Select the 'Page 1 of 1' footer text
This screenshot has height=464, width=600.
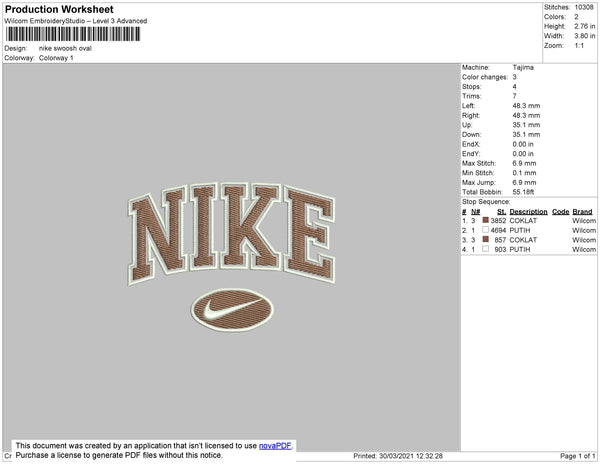[x=578, y=456]
